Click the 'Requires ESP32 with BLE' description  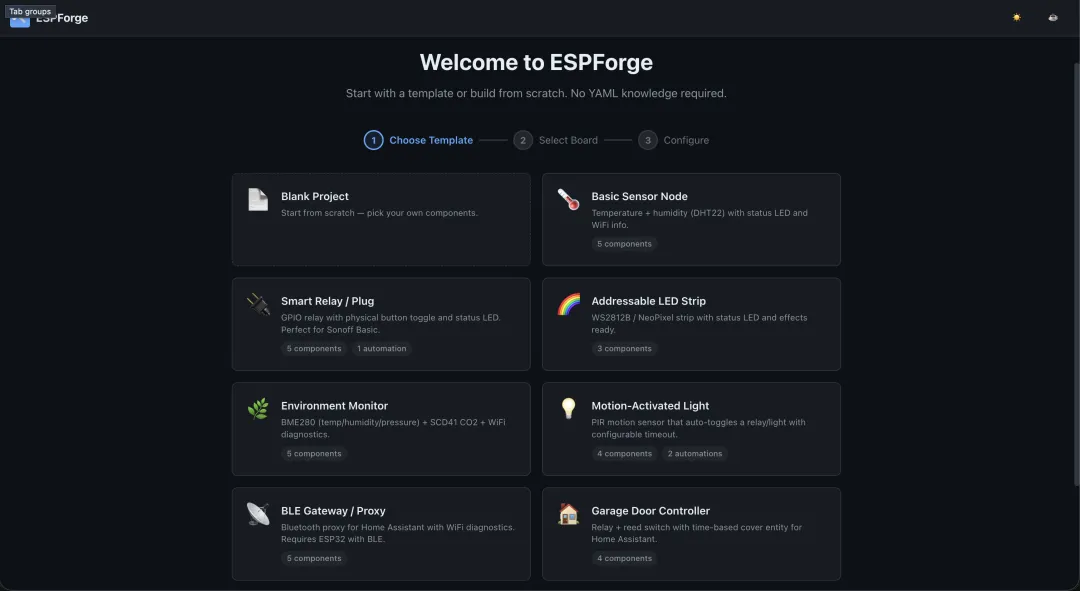click(333, 539)
